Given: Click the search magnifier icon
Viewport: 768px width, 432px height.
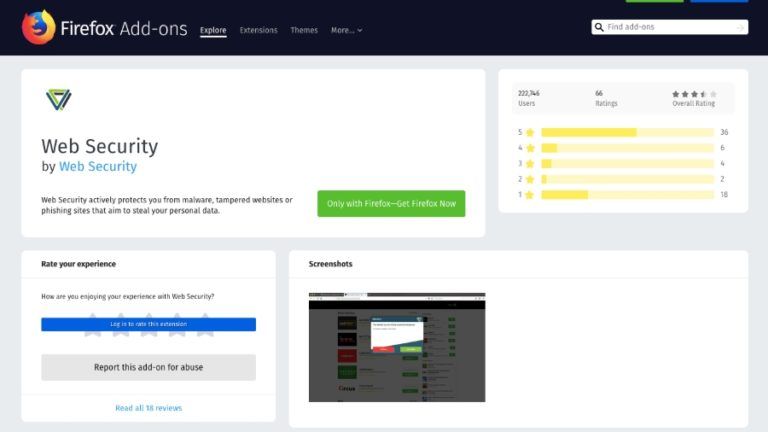Looking at the screenshot, I should coord(599,27).
